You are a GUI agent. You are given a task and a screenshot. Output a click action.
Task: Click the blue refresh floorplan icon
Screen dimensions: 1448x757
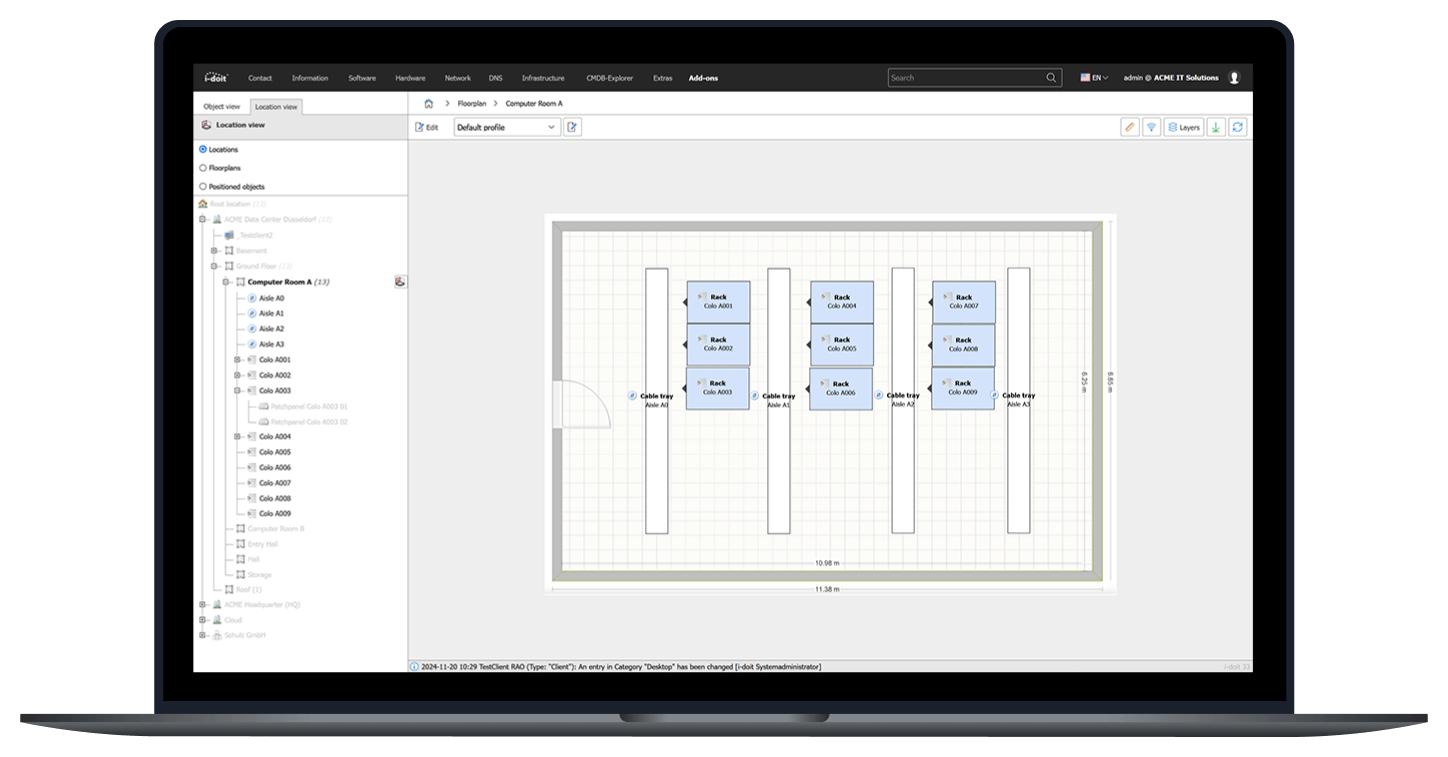[x=1238, y=127]
